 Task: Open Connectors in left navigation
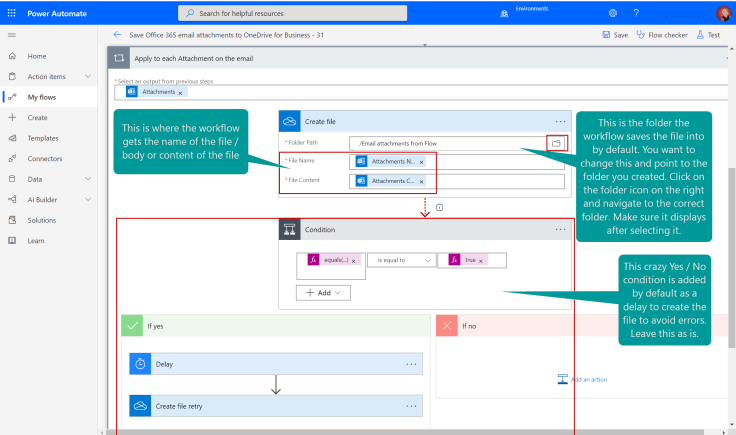(x=43, y=159)
